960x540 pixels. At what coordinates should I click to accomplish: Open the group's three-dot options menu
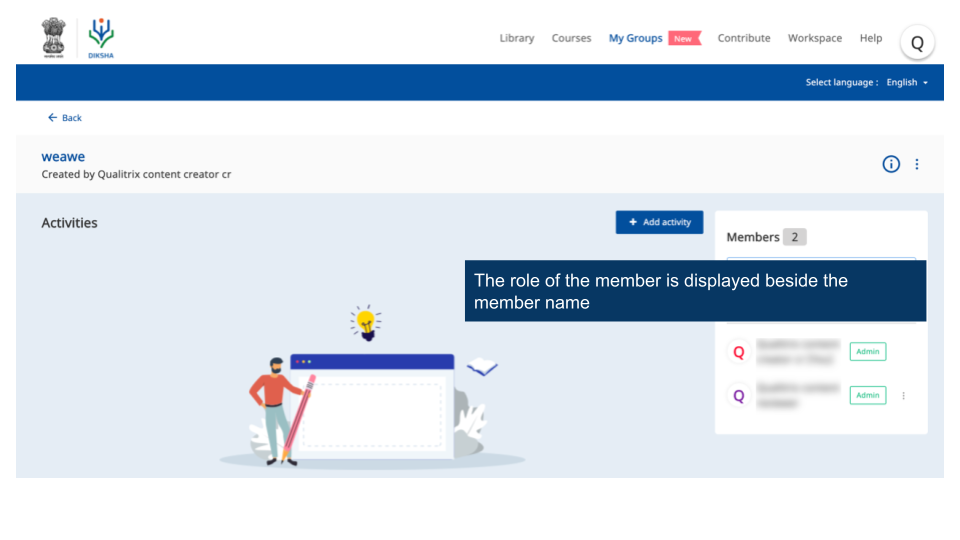[917, 164]
